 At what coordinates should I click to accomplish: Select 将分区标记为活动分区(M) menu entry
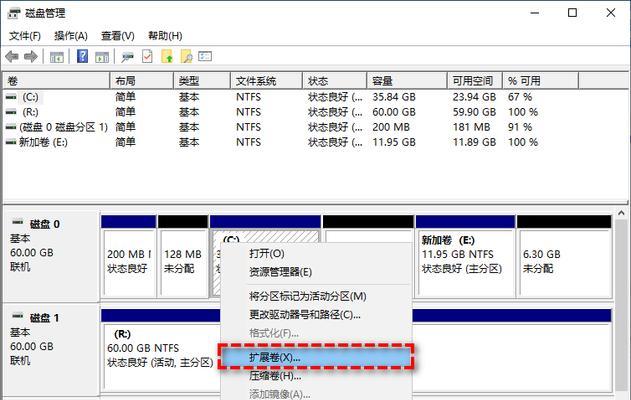click(316, 297)
